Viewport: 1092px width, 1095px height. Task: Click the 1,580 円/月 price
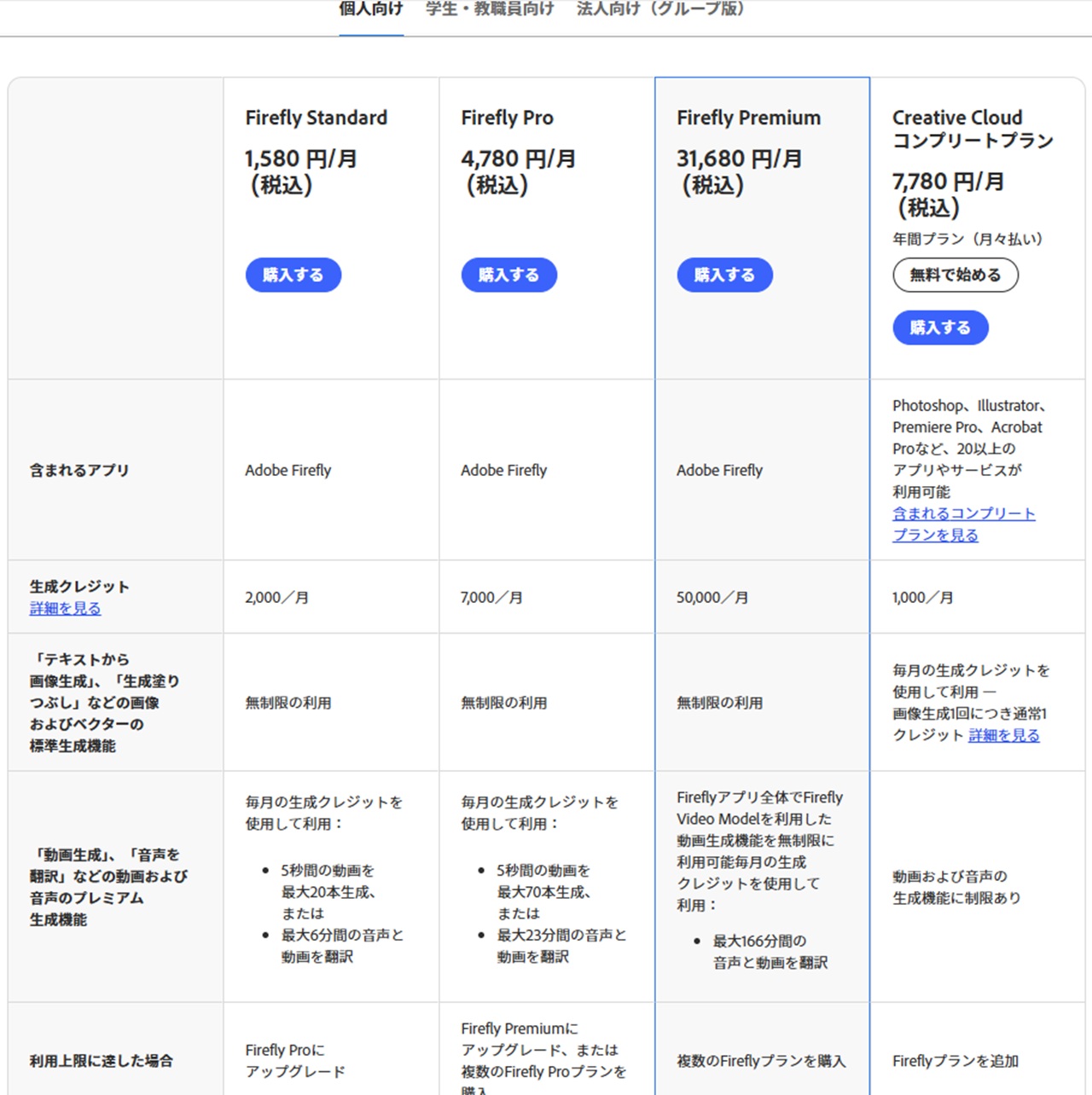[x=301, y=159]
